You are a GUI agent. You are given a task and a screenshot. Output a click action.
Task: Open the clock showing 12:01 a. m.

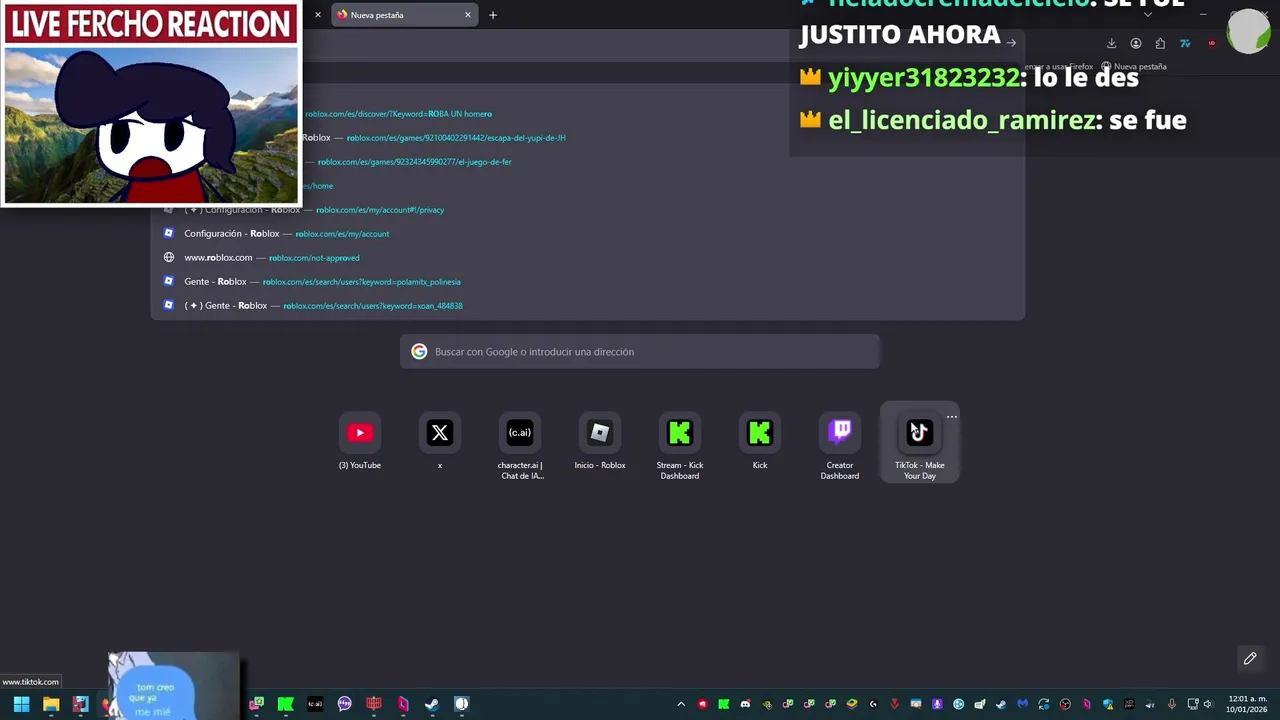(x=1248, y=704)
